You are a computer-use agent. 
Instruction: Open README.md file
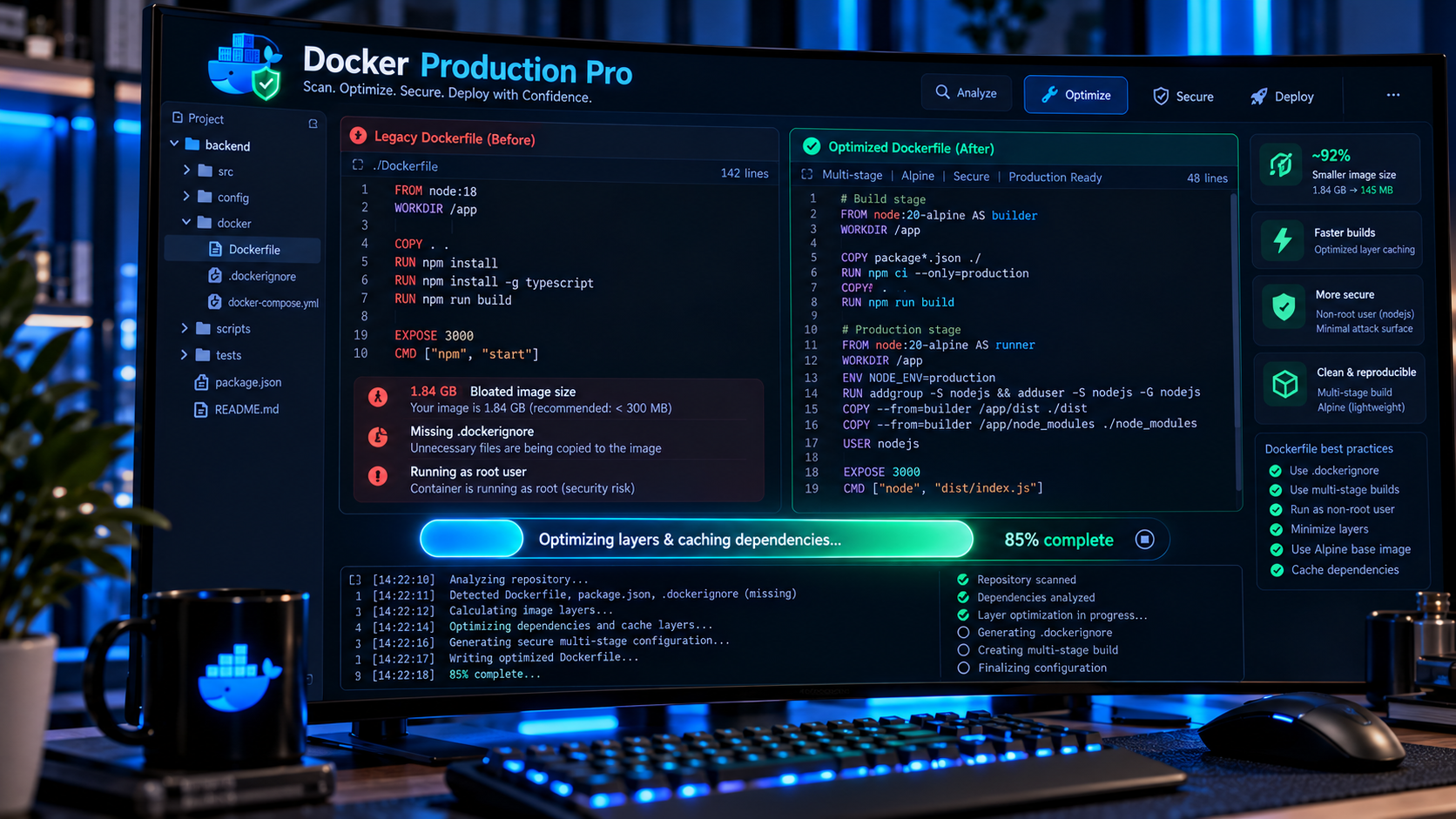pos(237,409)
